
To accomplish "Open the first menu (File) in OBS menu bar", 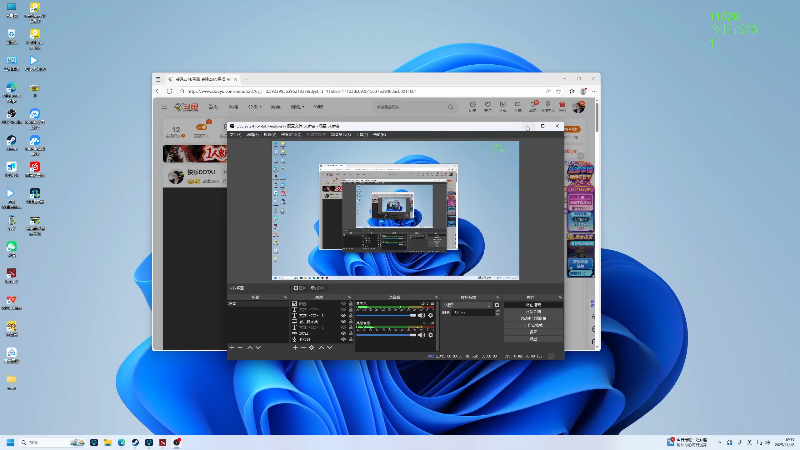I will tap(236, 135).
